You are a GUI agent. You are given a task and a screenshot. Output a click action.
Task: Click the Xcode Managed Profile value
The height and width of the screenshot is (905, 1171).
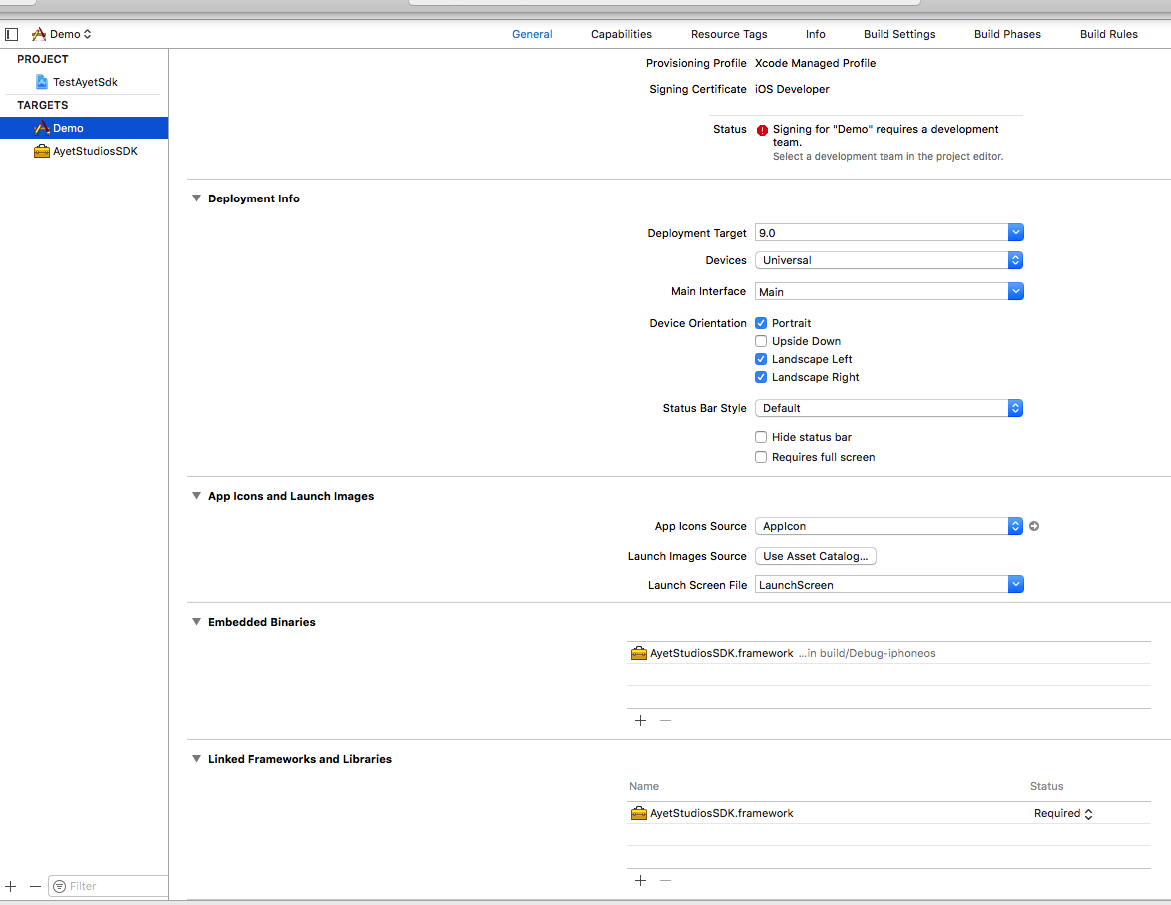point(816,63)
